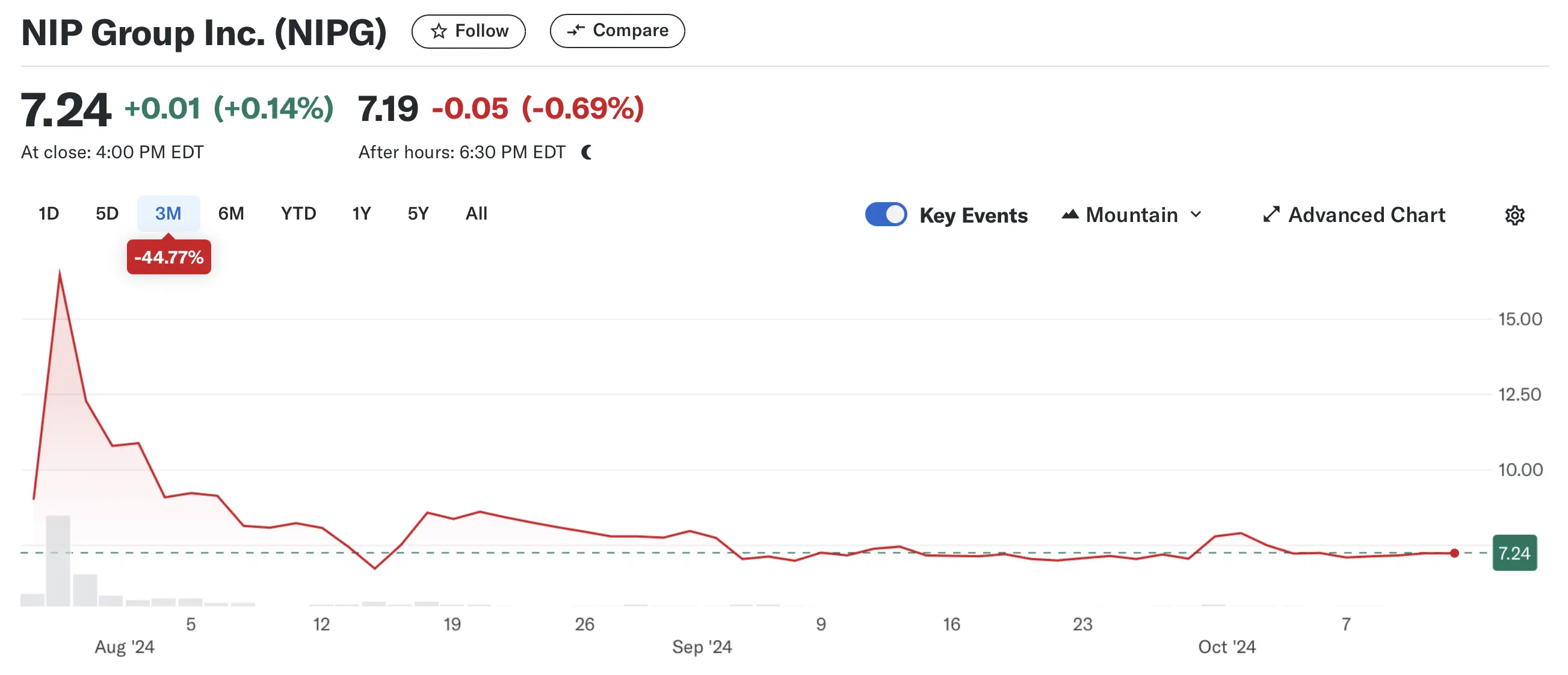The height and width of the screenshot is (675, 1568).
Task: Open the Advanced Chart link
Action: [1354, 215]
